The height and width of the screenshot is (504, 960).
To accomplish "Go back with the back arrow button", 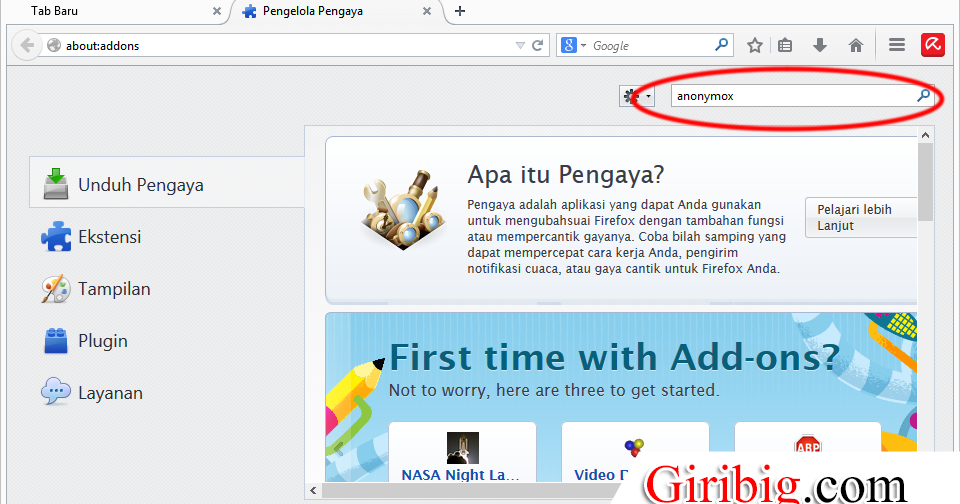I will tap(27, 45).
